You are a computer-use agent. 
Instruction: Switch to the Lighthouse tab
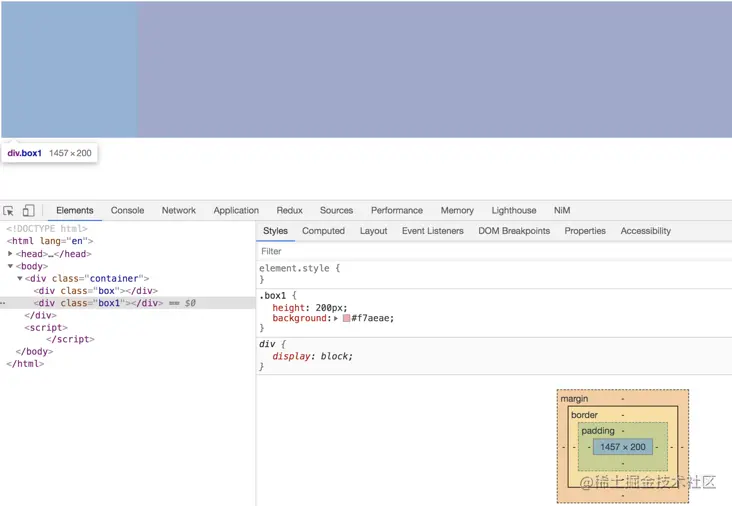click(514, 211)
